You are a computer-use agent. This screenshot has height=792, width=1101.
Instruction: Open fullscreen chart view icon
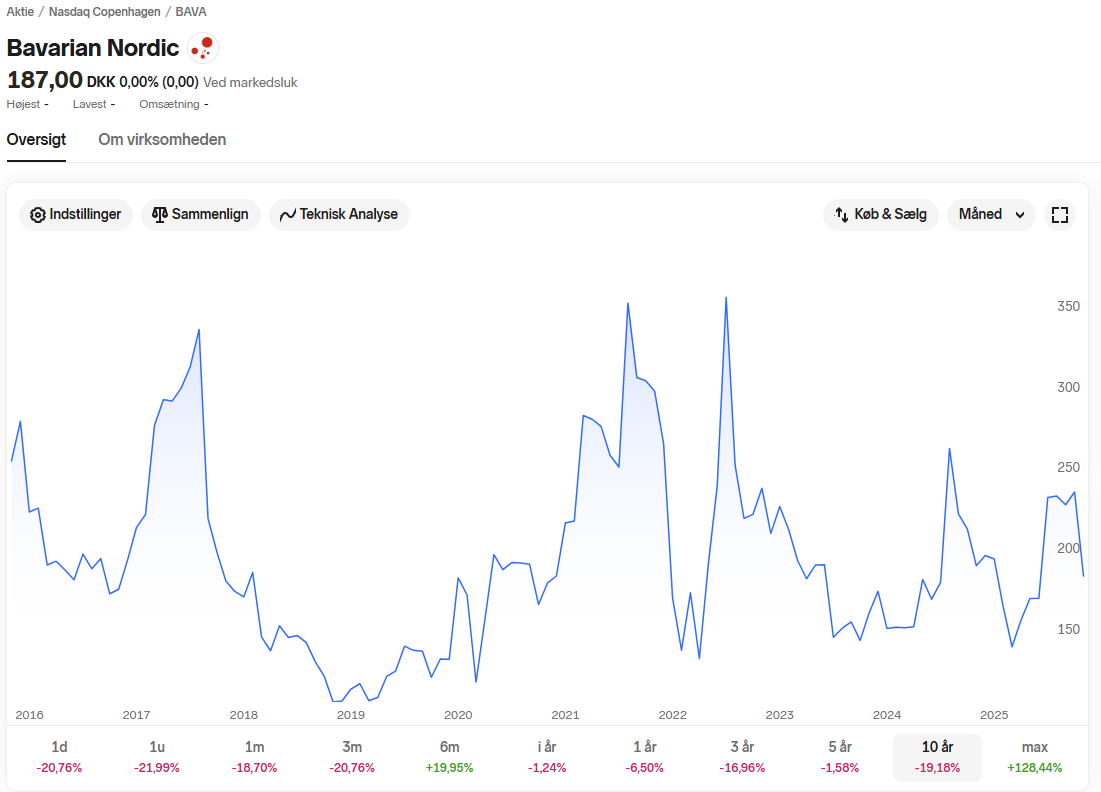1060,215
